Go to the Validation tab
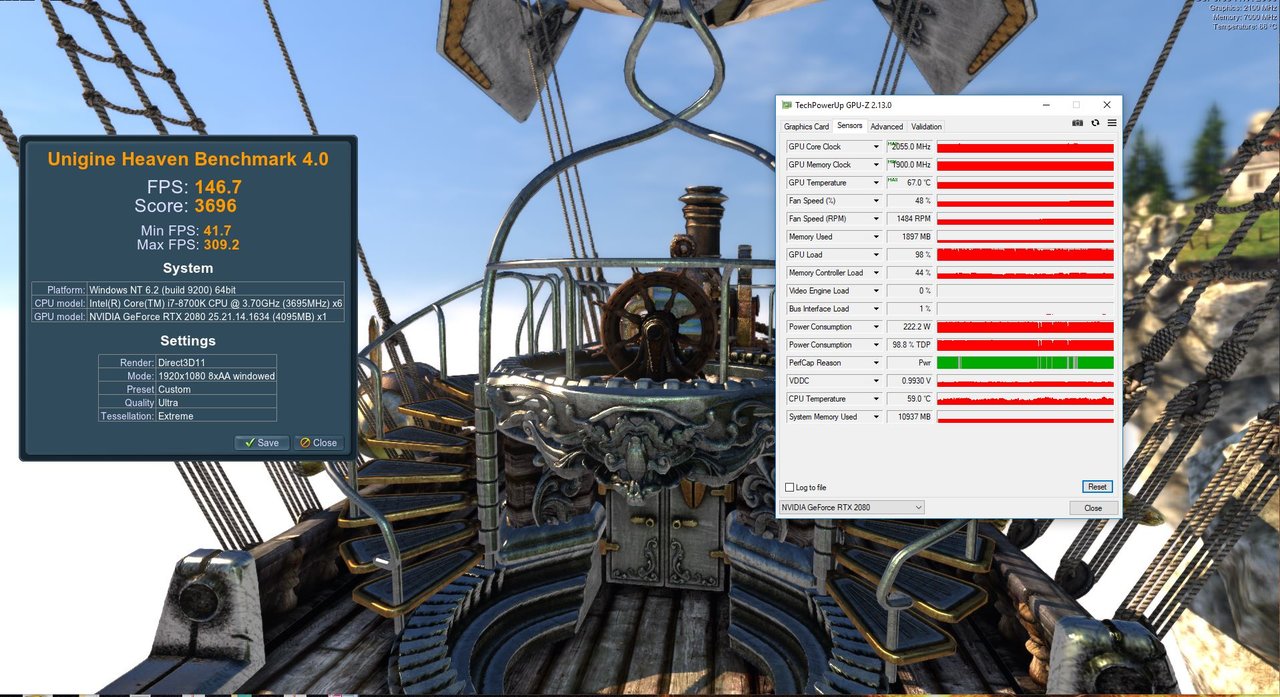This screenshot has height=697, width=1280. [x=926, y=127]
